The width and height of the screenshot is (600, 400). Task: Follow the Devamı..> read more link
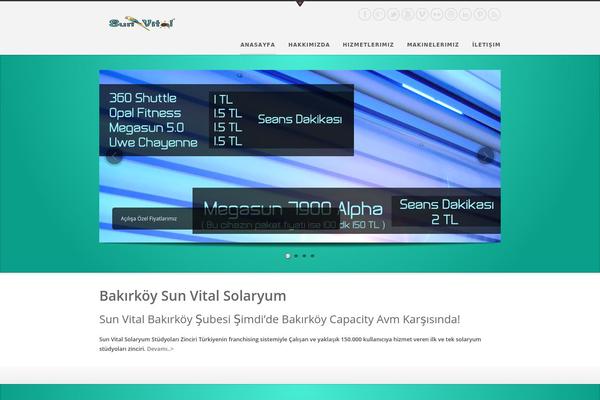point(160,349)
